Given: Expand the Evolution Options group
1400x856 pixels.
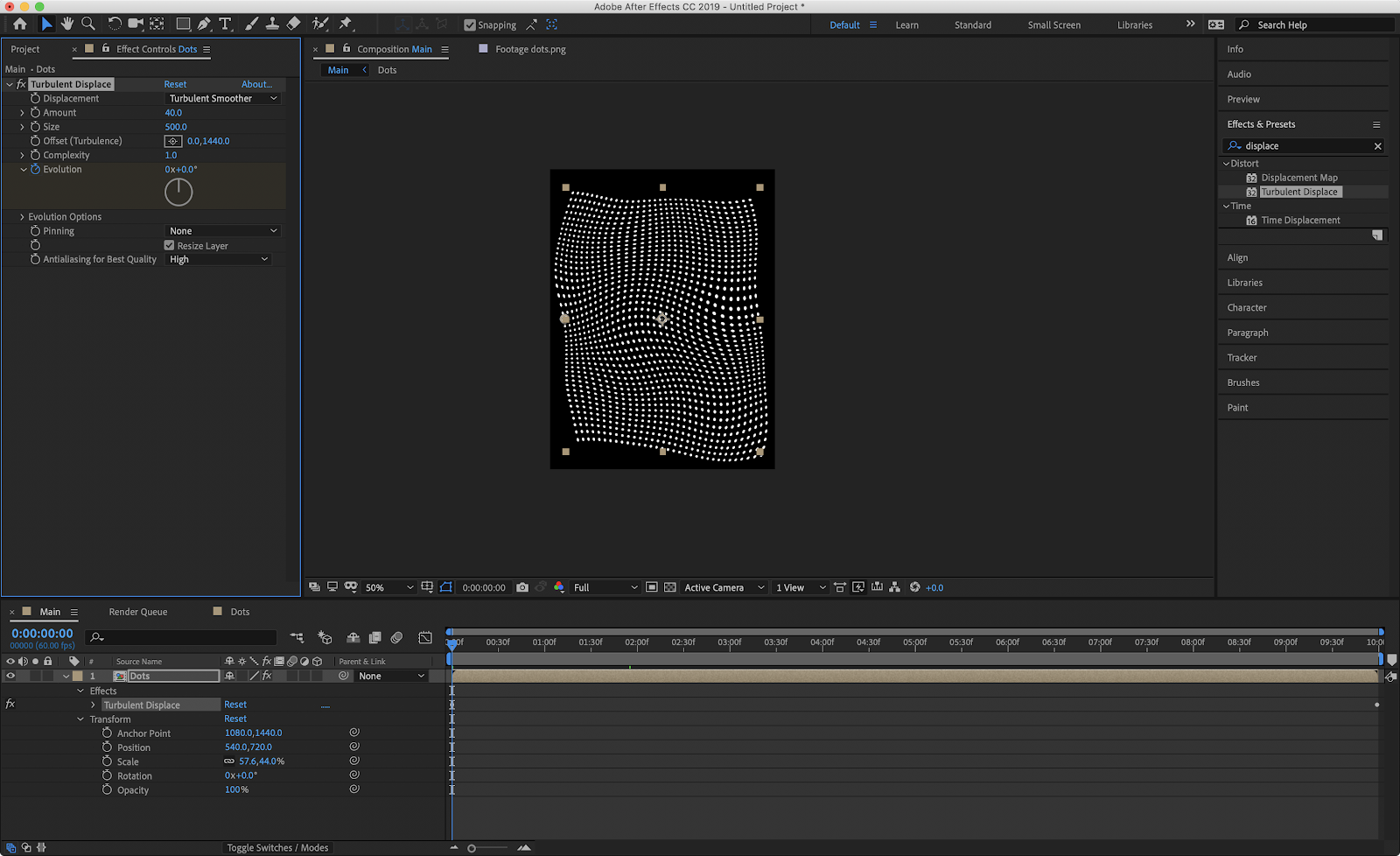Looking at the screenshot, I should [22, 217].
